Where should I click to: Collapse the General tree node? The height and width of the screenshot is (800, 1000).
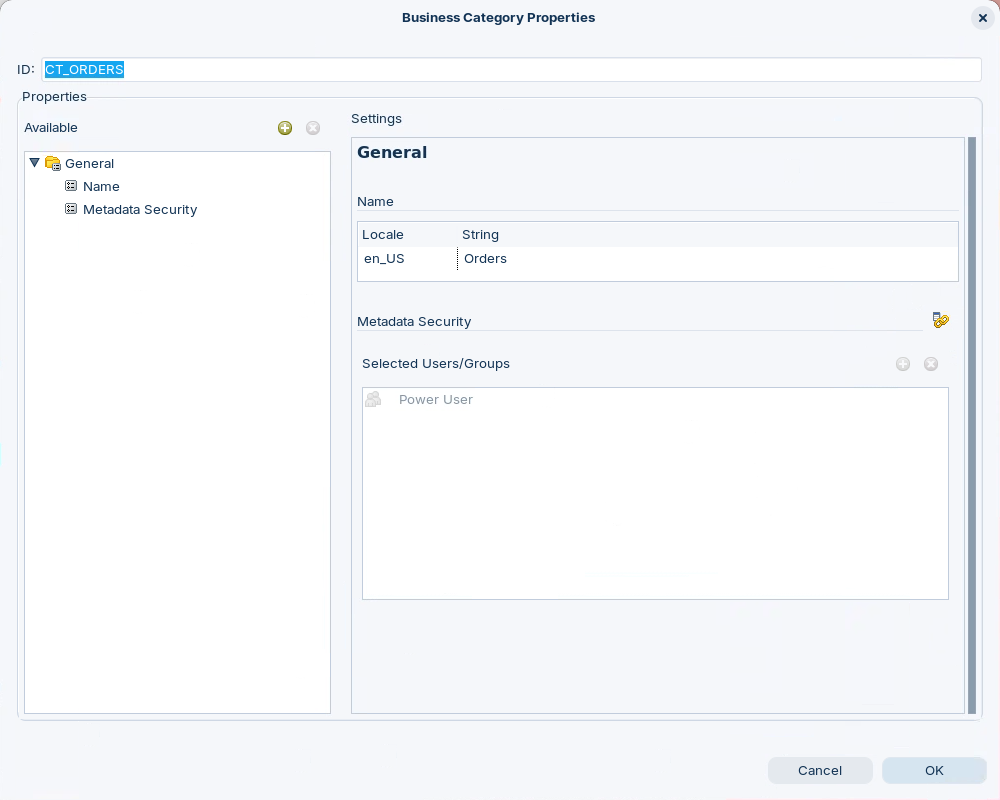coord(35,163)
